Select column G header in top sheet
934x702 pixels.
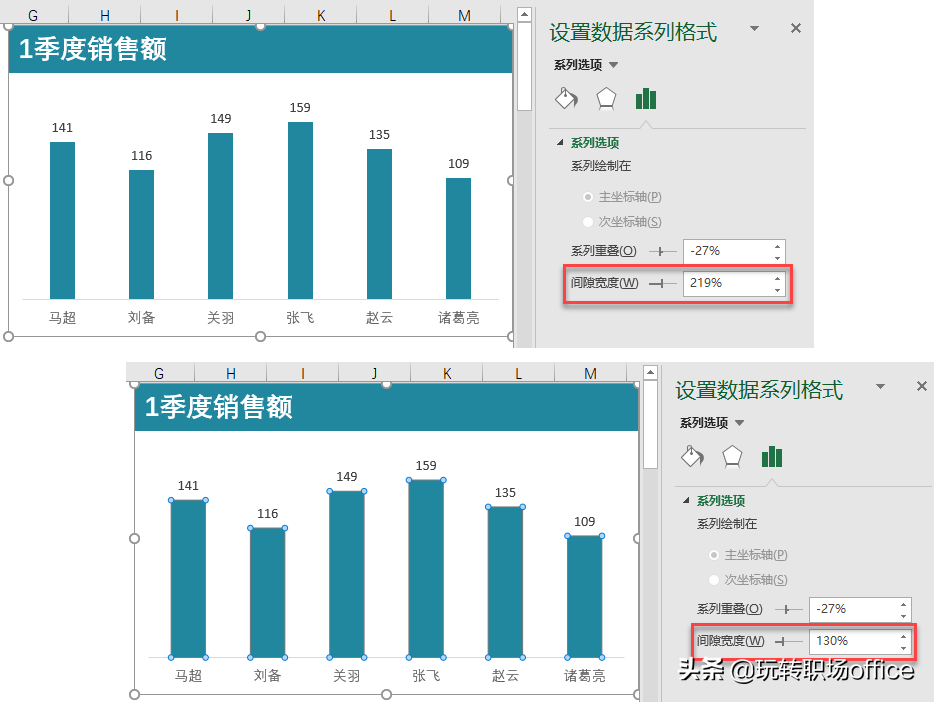pyautogui.click(x=33, y=15)
